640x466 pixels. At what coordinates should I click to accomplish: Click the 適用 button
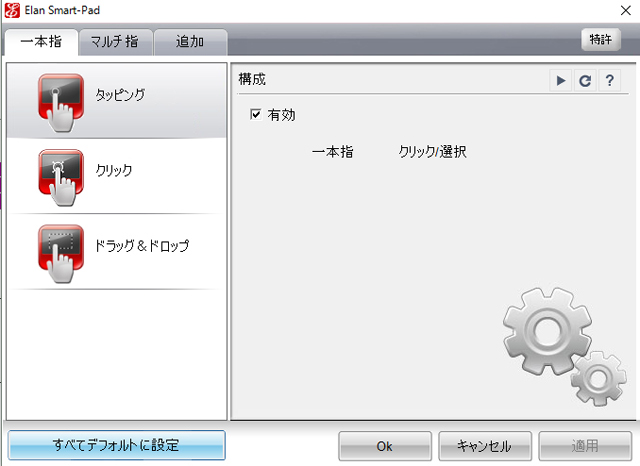click(x=585, y=445)
